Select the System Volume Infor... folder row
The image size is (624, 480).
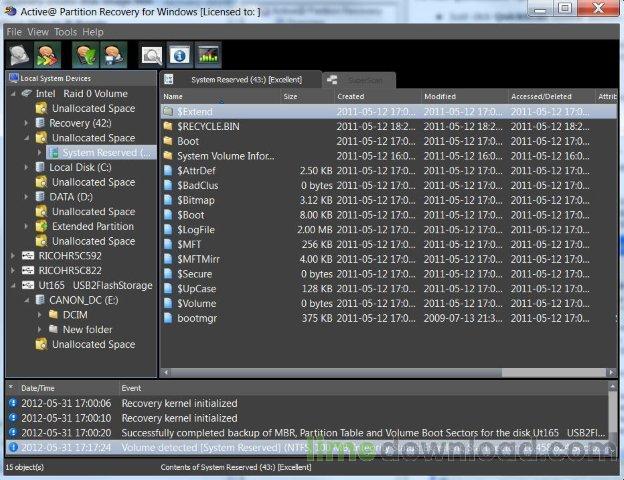pyautogui.click(x=389, y=156)
